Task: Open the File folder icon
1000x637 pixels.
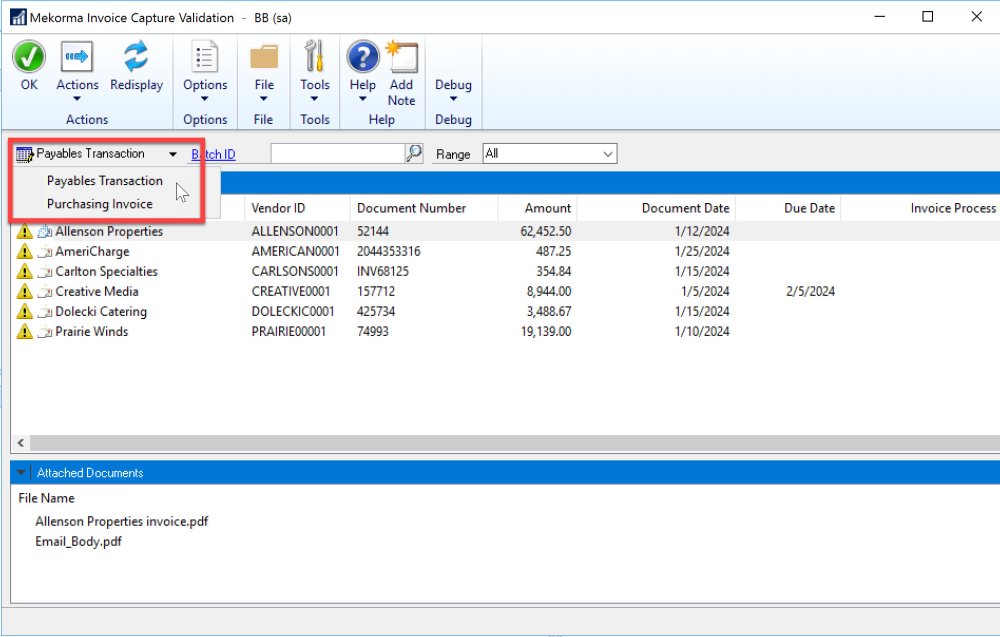Action: point(264,57)
